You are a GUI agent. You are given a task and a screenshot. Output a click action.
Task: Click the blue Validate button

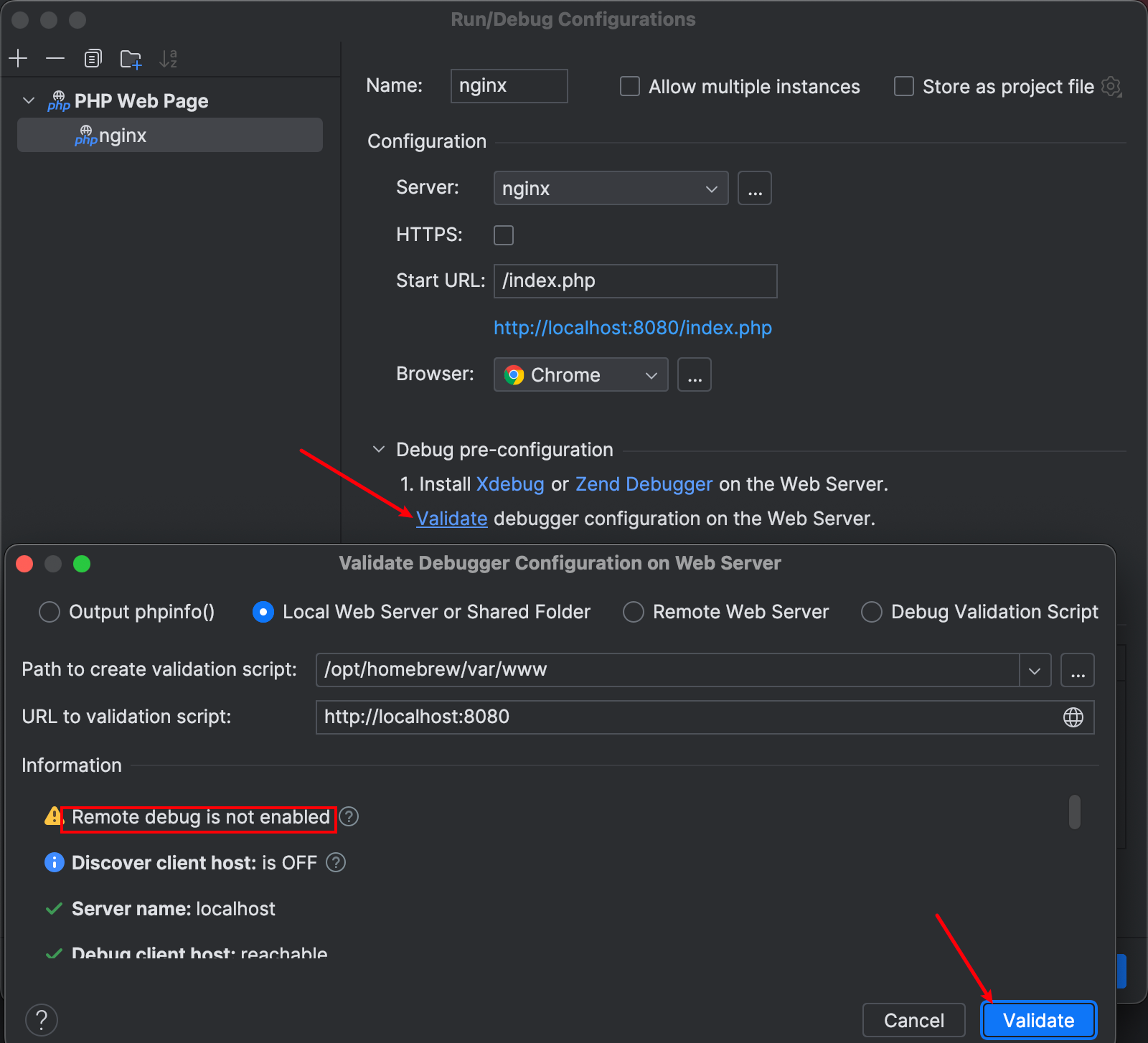coord(1039,1020)
